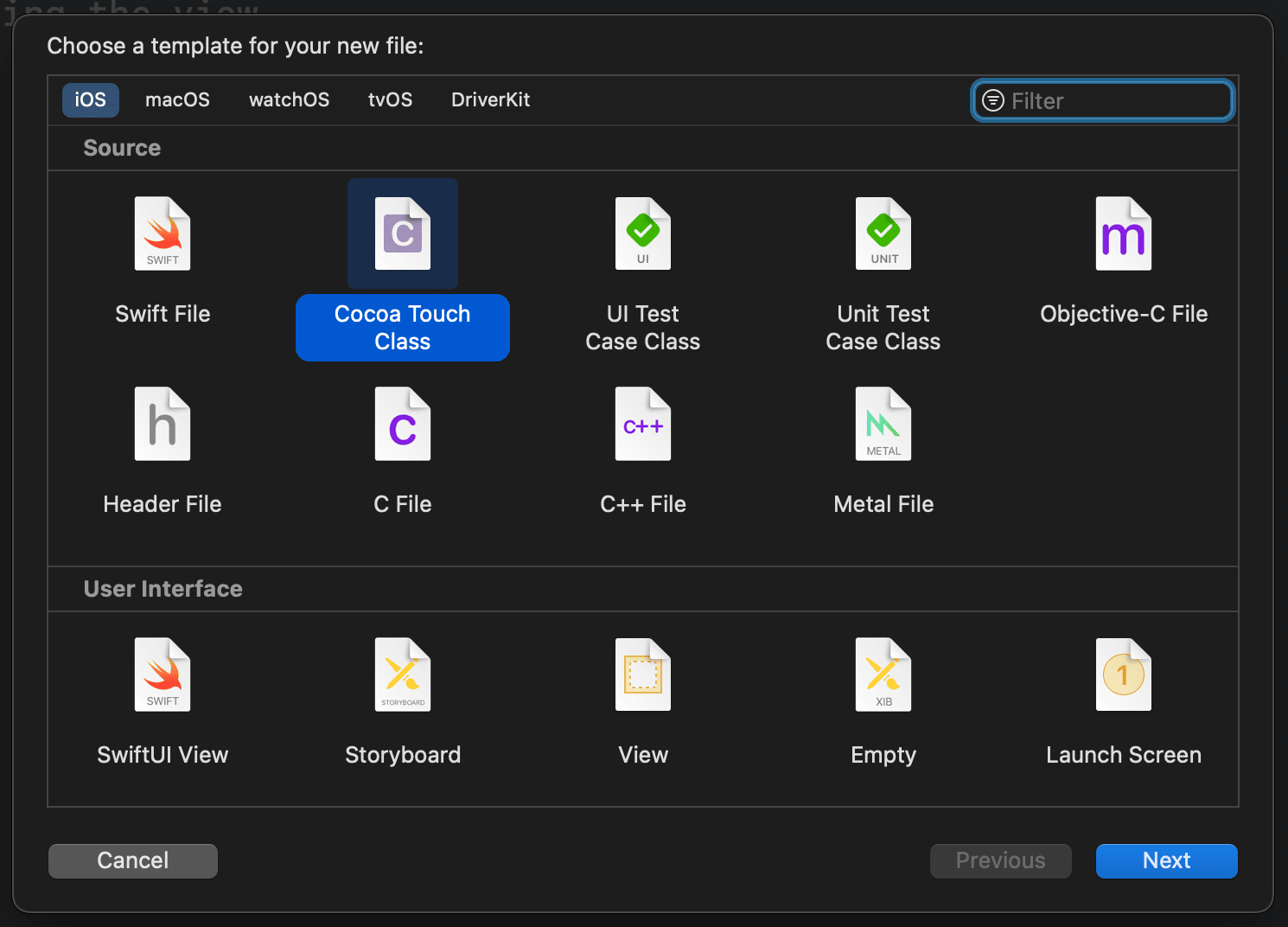Click the "Metal File" label
Screen dimensions: 1288x927
coord(883,504)
